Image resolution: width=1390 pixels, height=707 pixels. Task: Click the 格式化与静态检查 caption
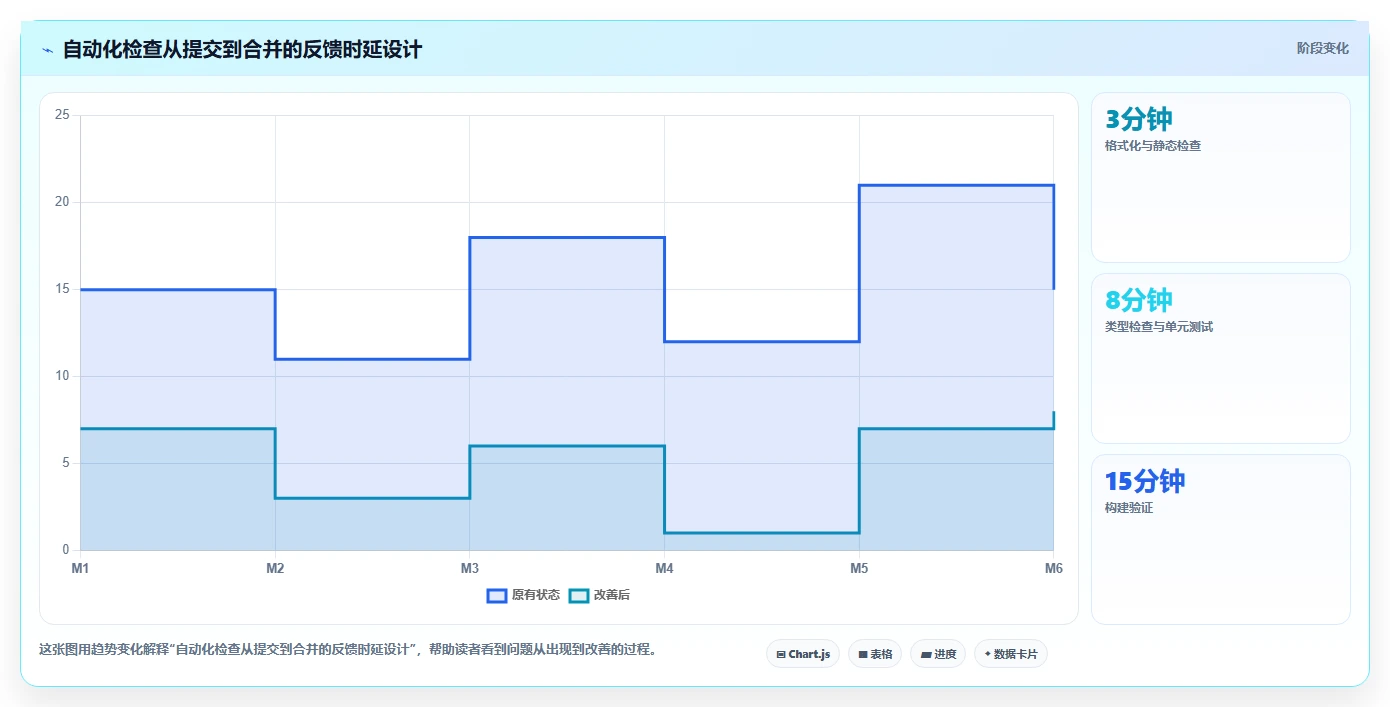click(1153, 146)
